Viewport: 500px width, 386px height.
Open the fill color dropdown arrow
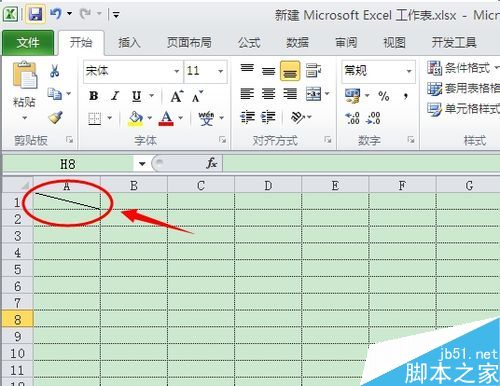(x=150, y=118)
